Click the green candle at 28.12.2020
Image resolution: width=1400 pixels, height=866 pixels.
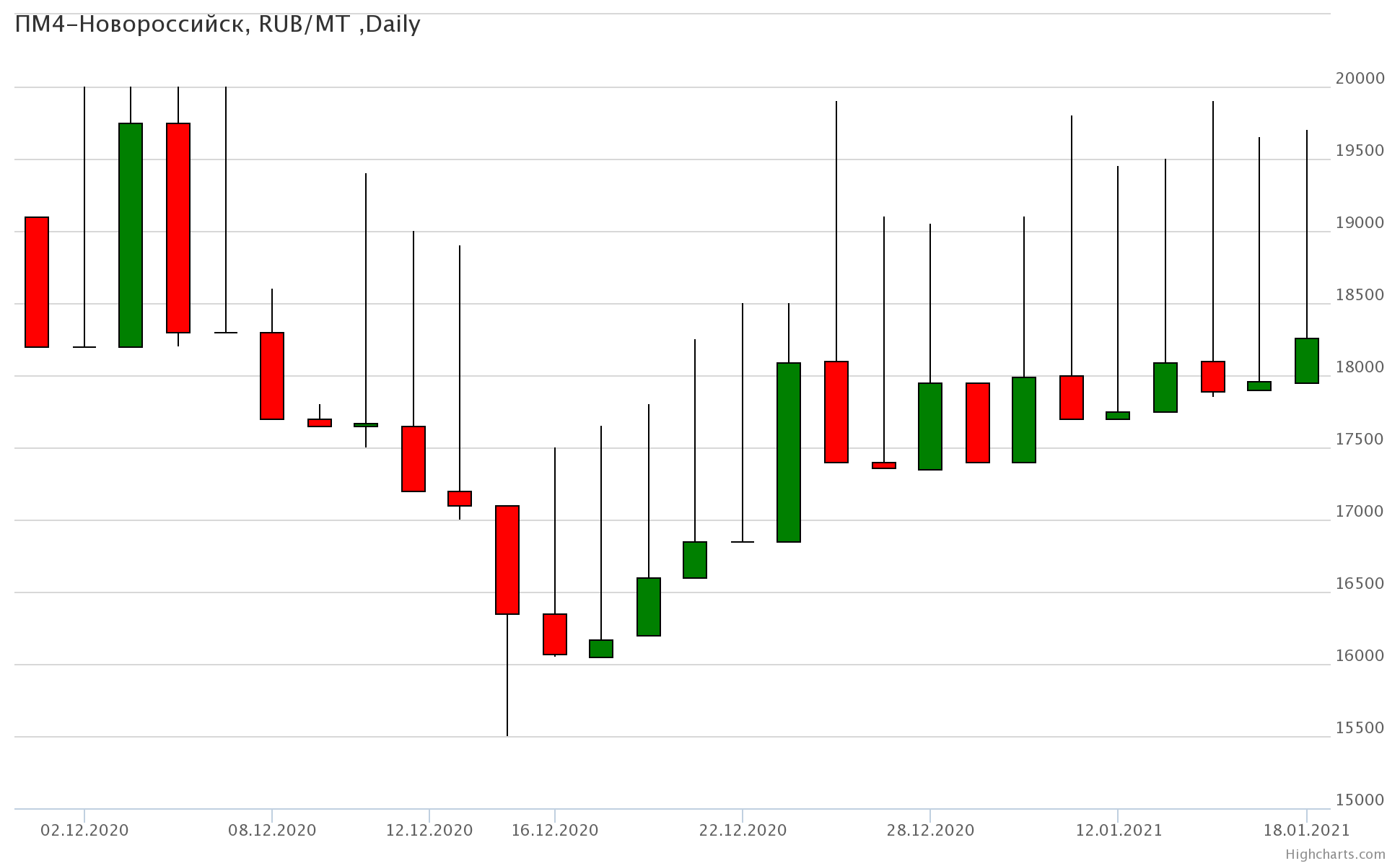click(x=930, y=427)
